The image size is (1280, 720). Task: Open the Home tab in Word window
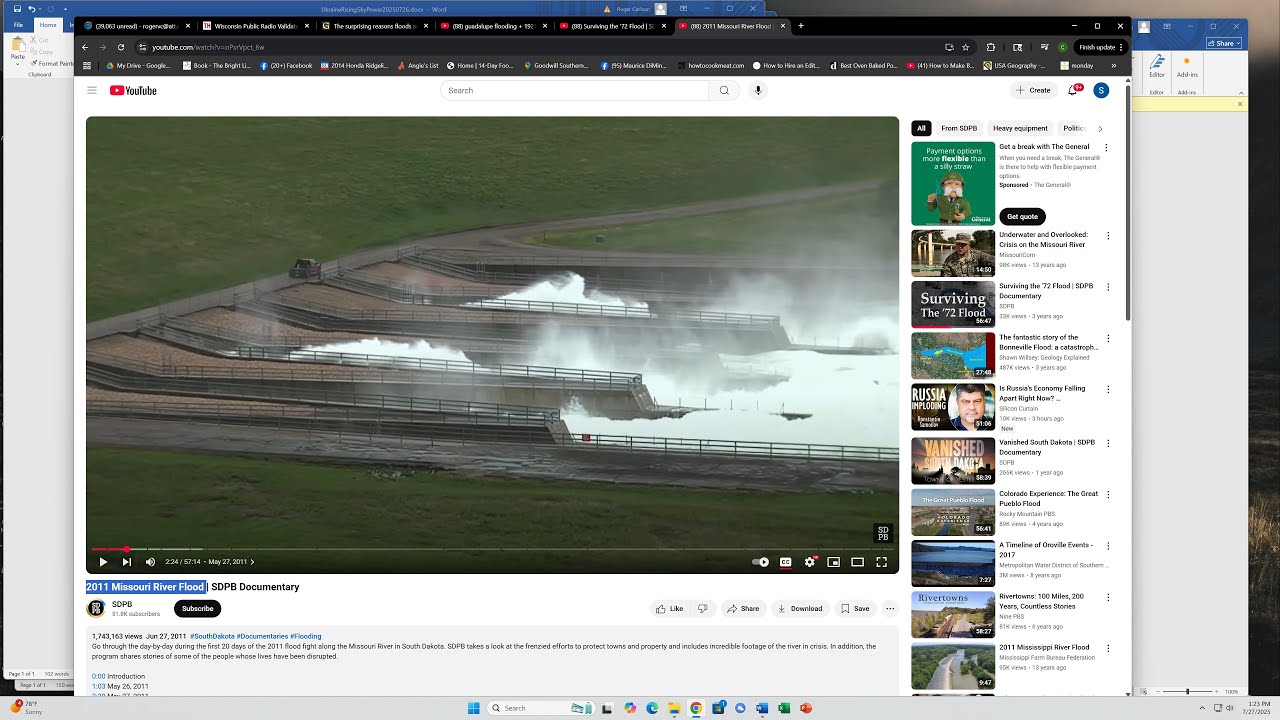47,25
